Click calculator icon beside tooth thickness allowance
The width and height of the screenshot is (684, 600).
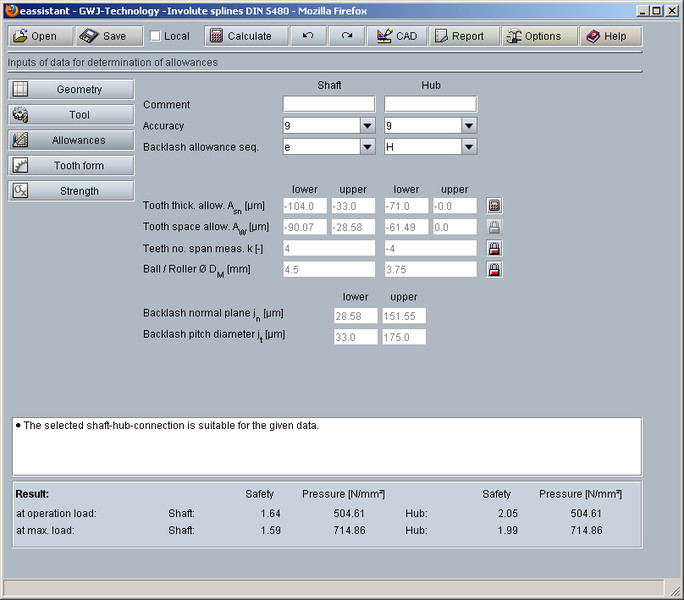pos(494,205)
